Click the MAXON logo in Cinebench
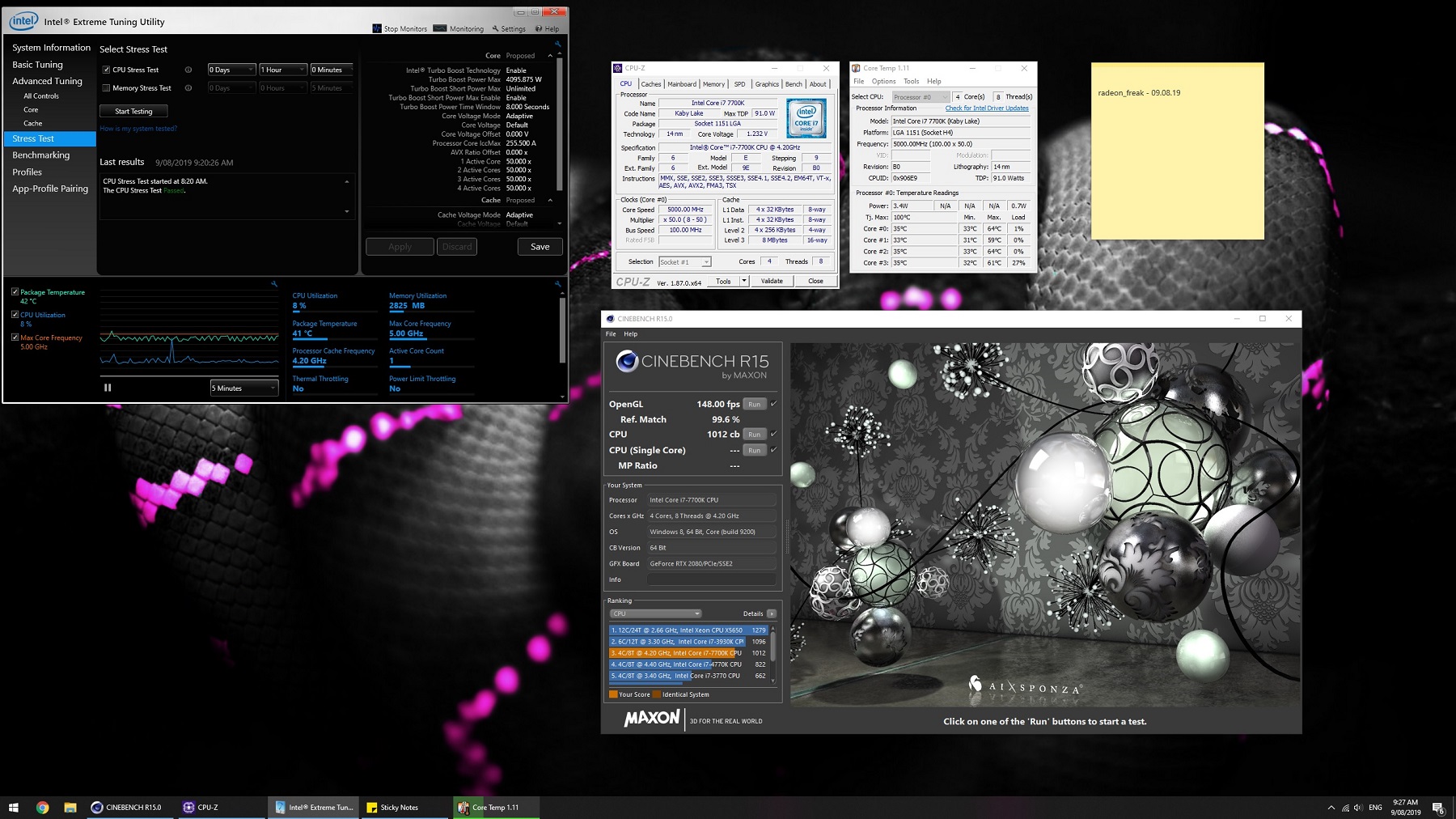This screenshot has height=819, width=1456. 652,719
